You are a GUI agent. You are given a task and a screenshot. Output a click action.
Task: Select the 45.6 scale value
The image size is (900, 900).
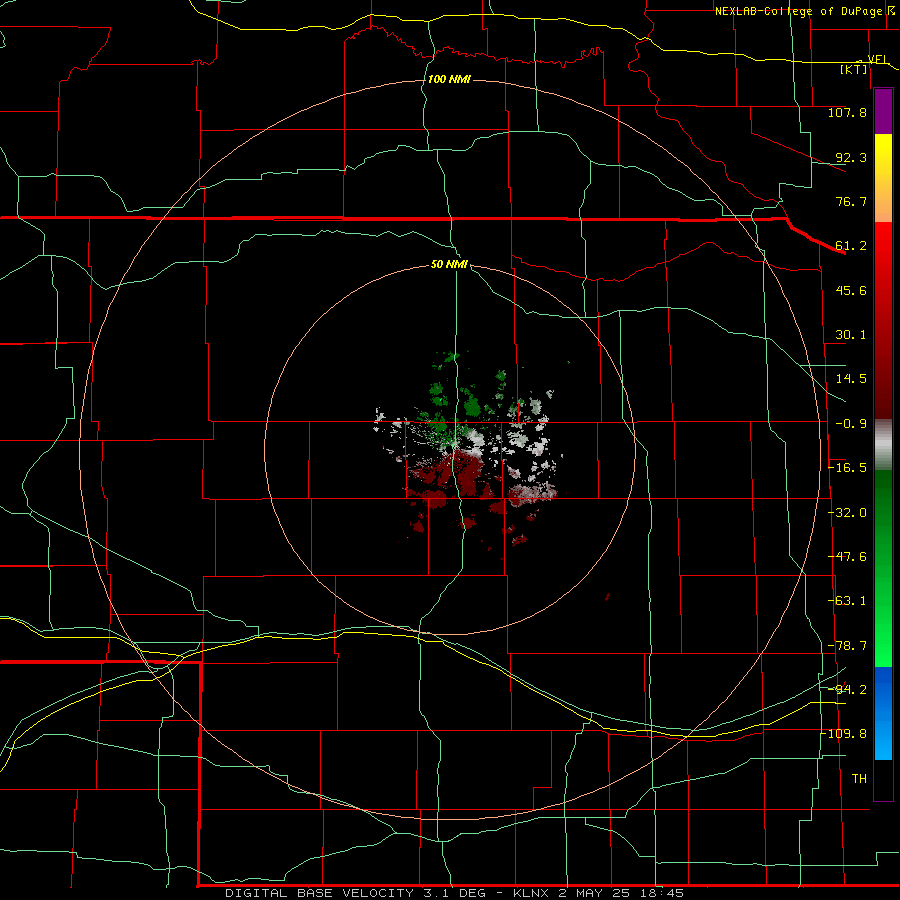point(851,290)
